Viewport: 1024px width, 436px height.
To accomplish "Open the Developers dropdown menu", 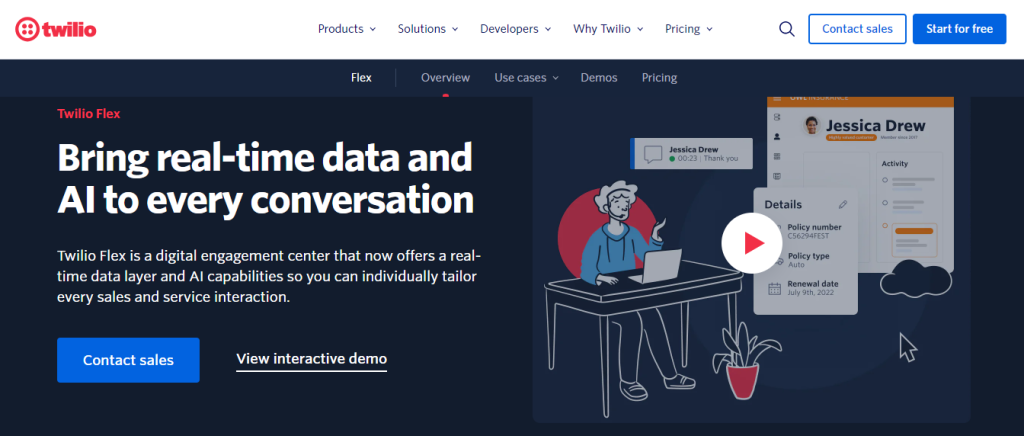I will (x=514, y=29).
